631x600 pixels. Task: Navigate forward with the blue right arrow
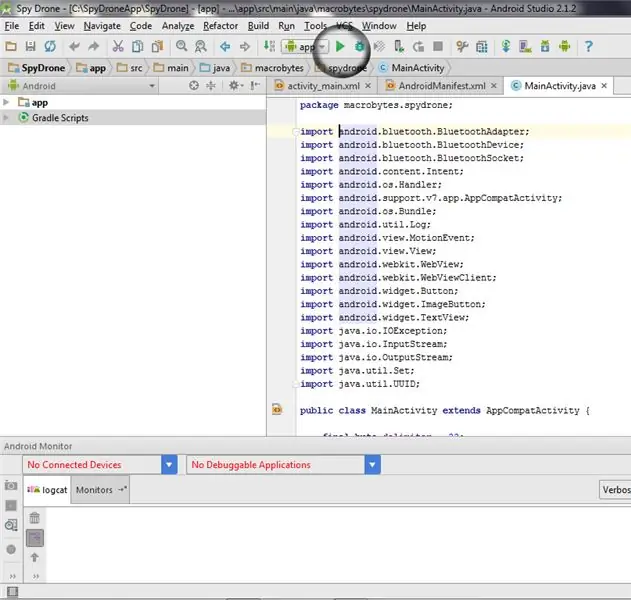pos(245,47)
